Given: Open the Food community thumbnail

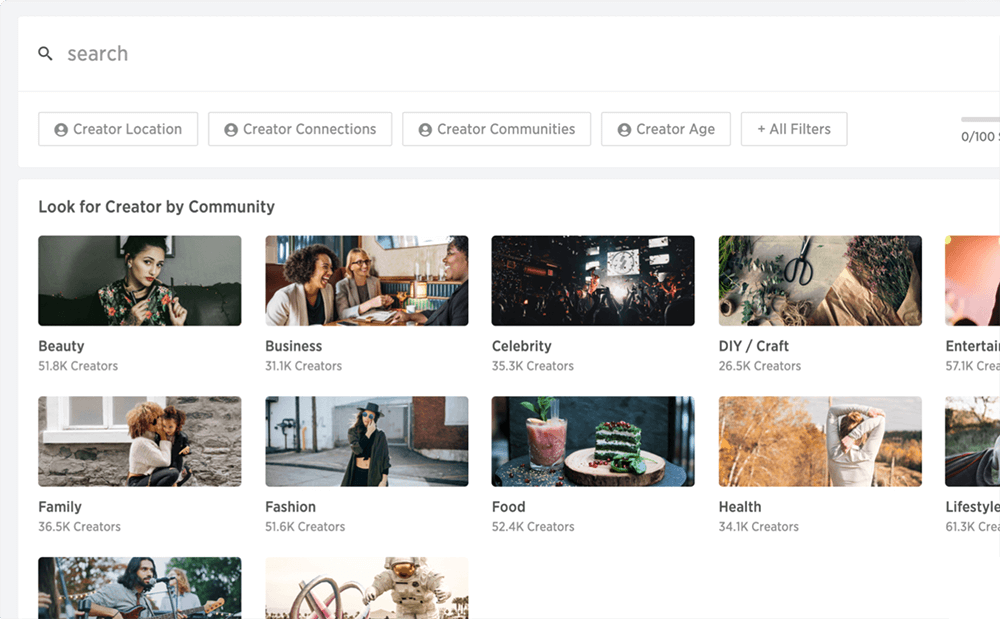Looking at the screenshot, I should point(593,441).
